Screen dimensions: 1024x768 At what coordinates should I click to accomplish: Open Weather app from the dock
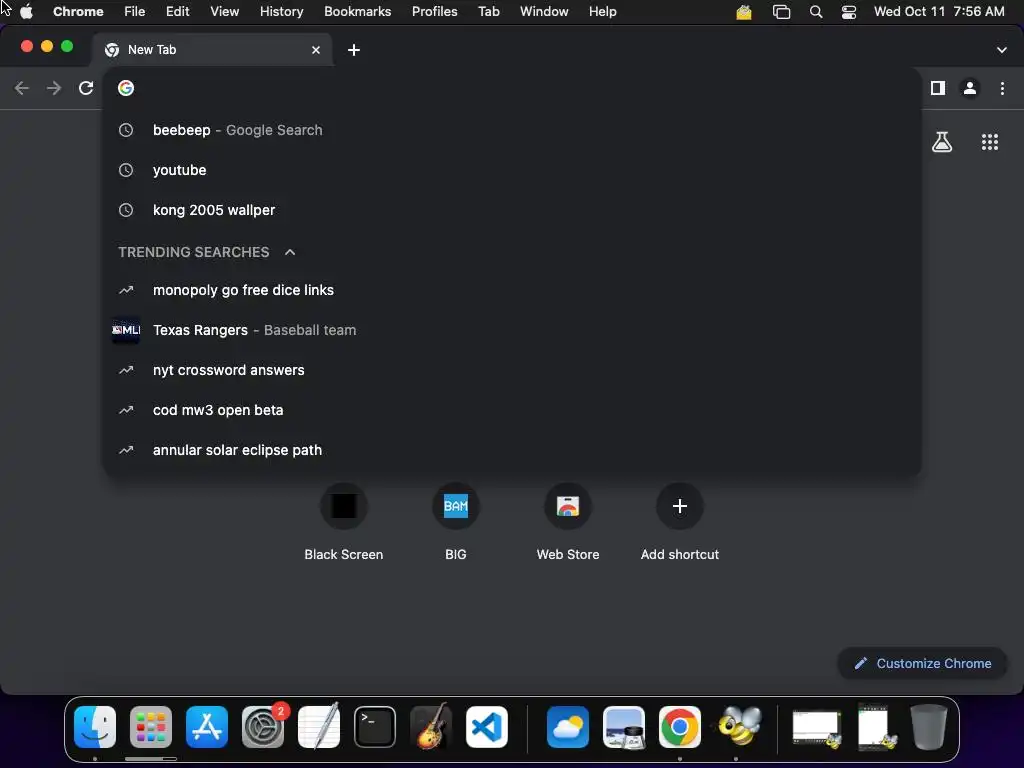click(x=568, y=727)
